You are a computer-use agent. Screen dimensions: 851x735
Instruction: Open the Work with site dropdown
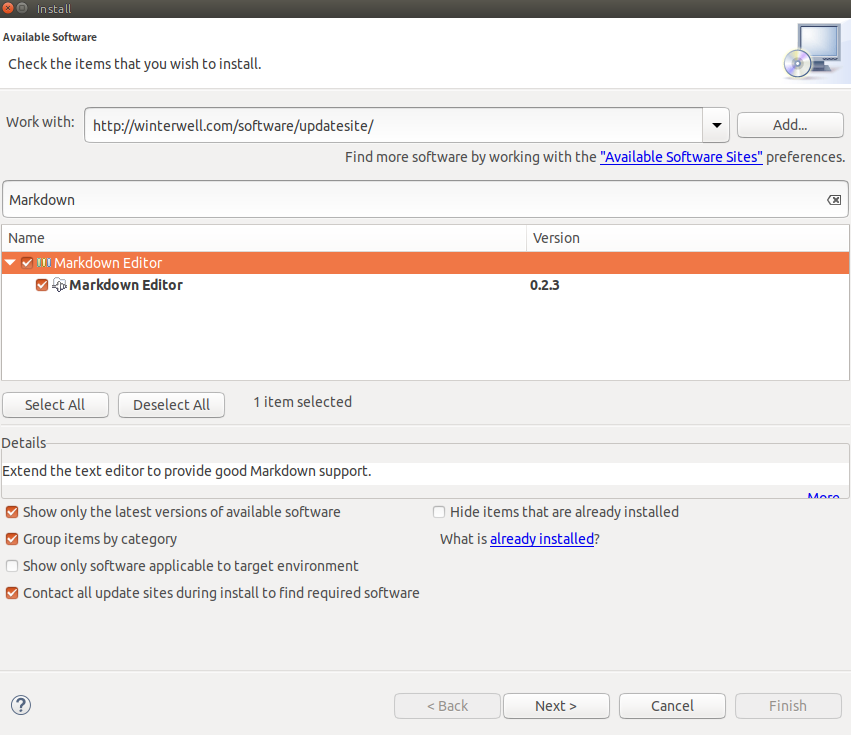[x=716, y=125]
